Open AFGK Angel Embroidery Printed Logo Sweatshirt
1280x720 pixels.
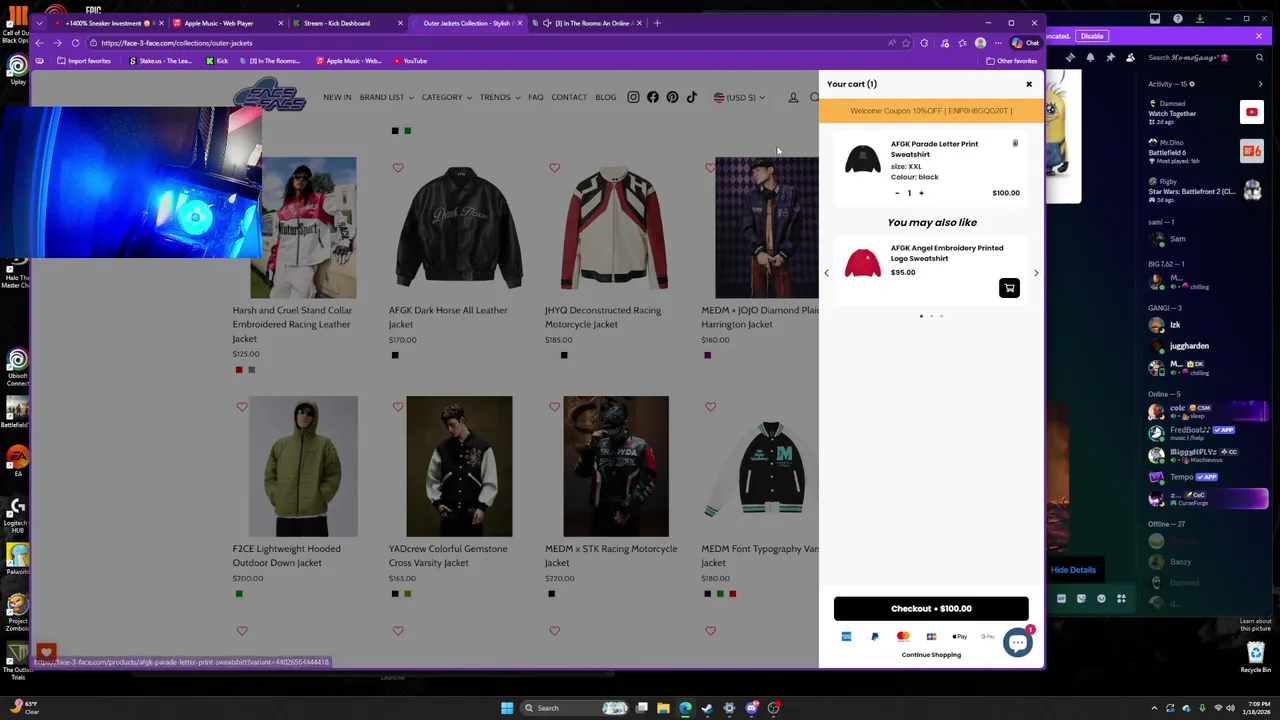tap(946, 253)
